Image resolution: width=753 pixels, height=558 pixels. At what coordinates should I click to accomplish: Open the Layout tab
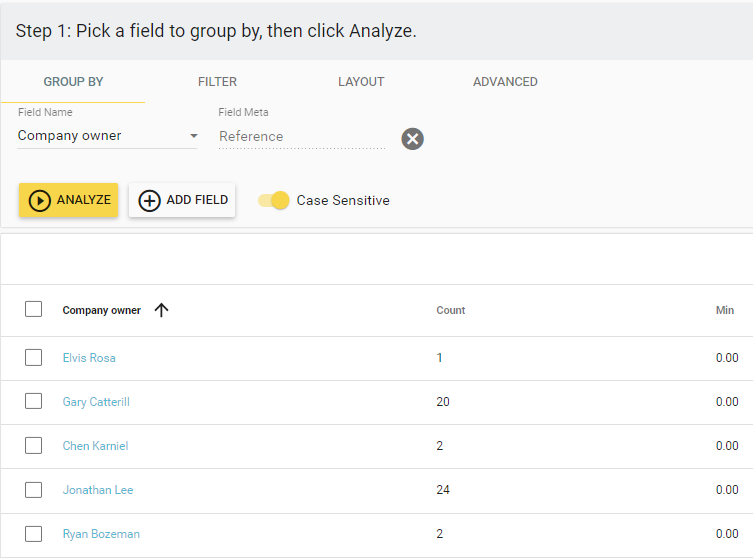(x=361, y=82)
